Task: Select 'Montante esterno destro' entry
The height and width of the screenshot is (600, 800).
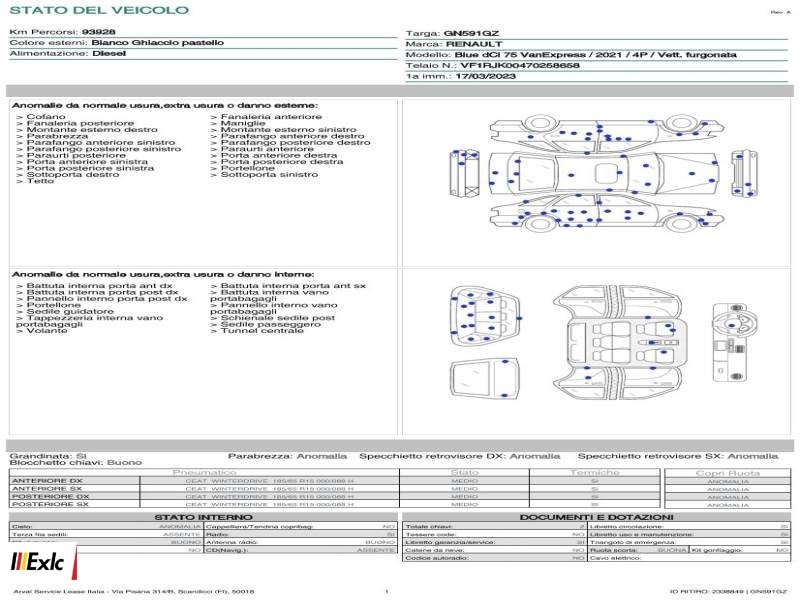Action: point(92,130)
